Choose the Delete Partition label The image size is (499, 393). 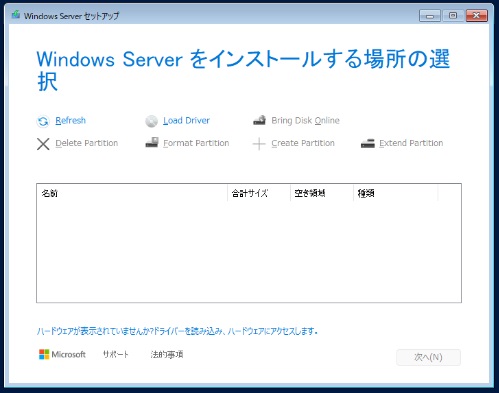[x=87, y=143]
